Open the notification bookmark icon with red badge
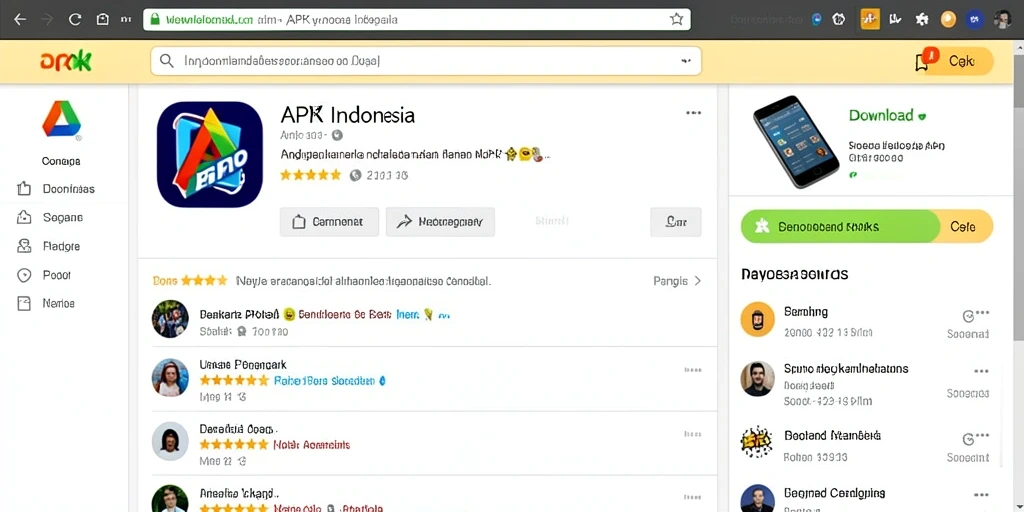 (924, 60)
